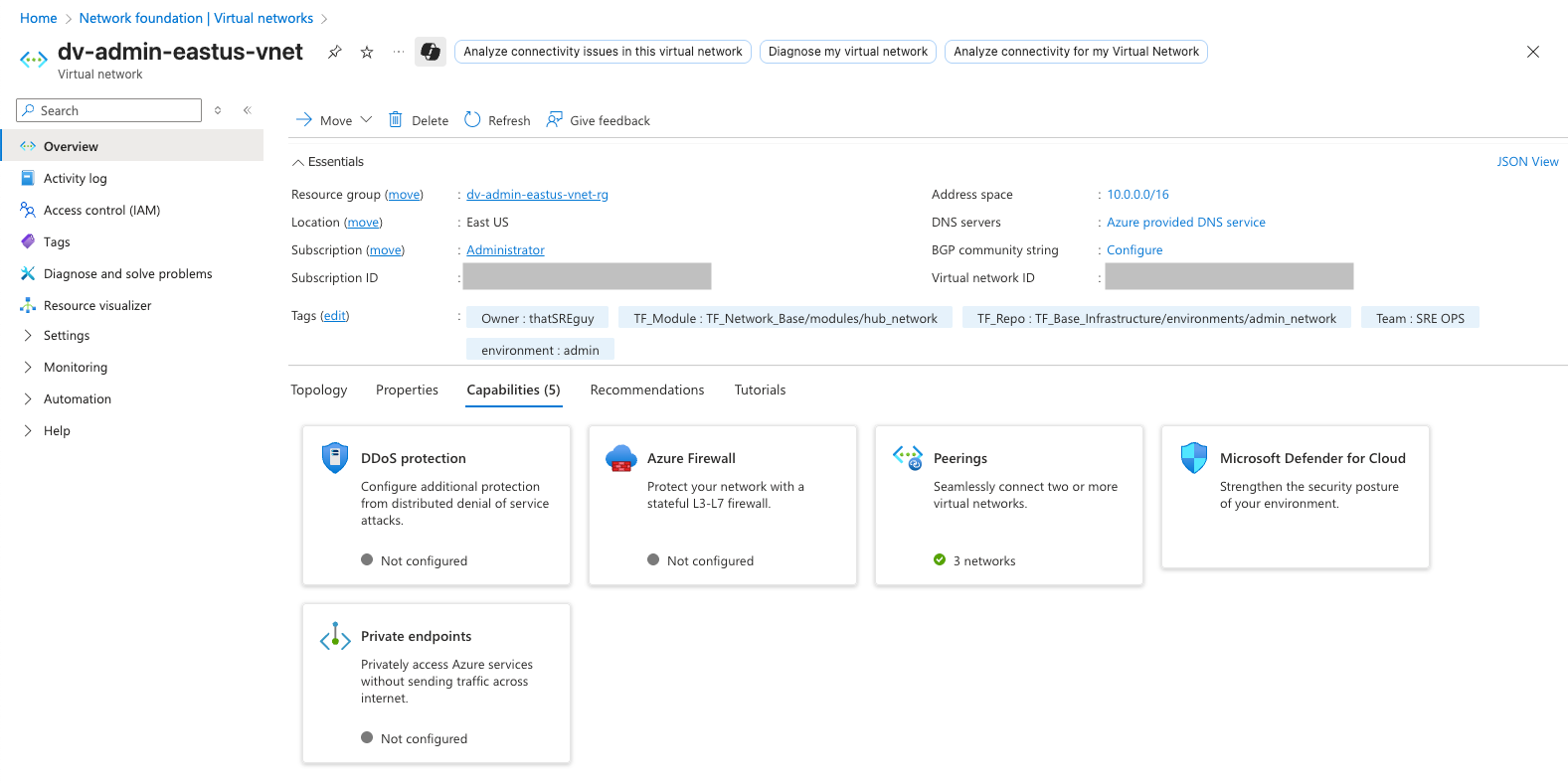Screen dimensions: 1568x784
Task: Pin the dv-admin-eastus-vnet resource to dashboard
Action: tap(335, 52)
